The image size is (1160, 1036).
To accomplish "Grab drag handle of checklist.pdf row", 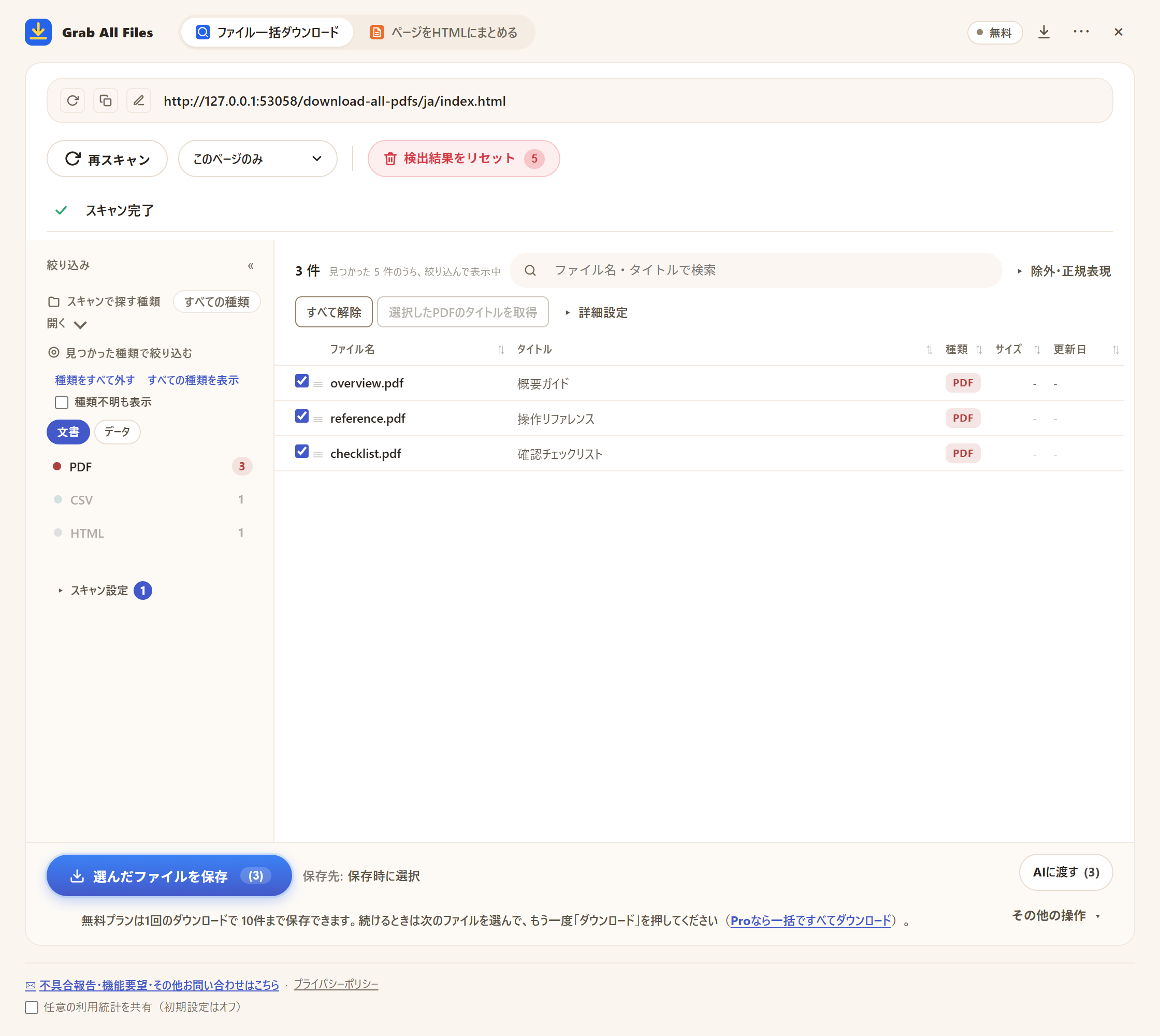I will [318, 455].
